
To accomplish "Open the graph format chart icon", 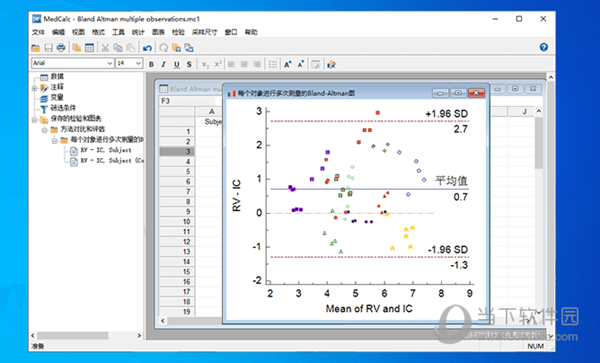I will (331, 65).
